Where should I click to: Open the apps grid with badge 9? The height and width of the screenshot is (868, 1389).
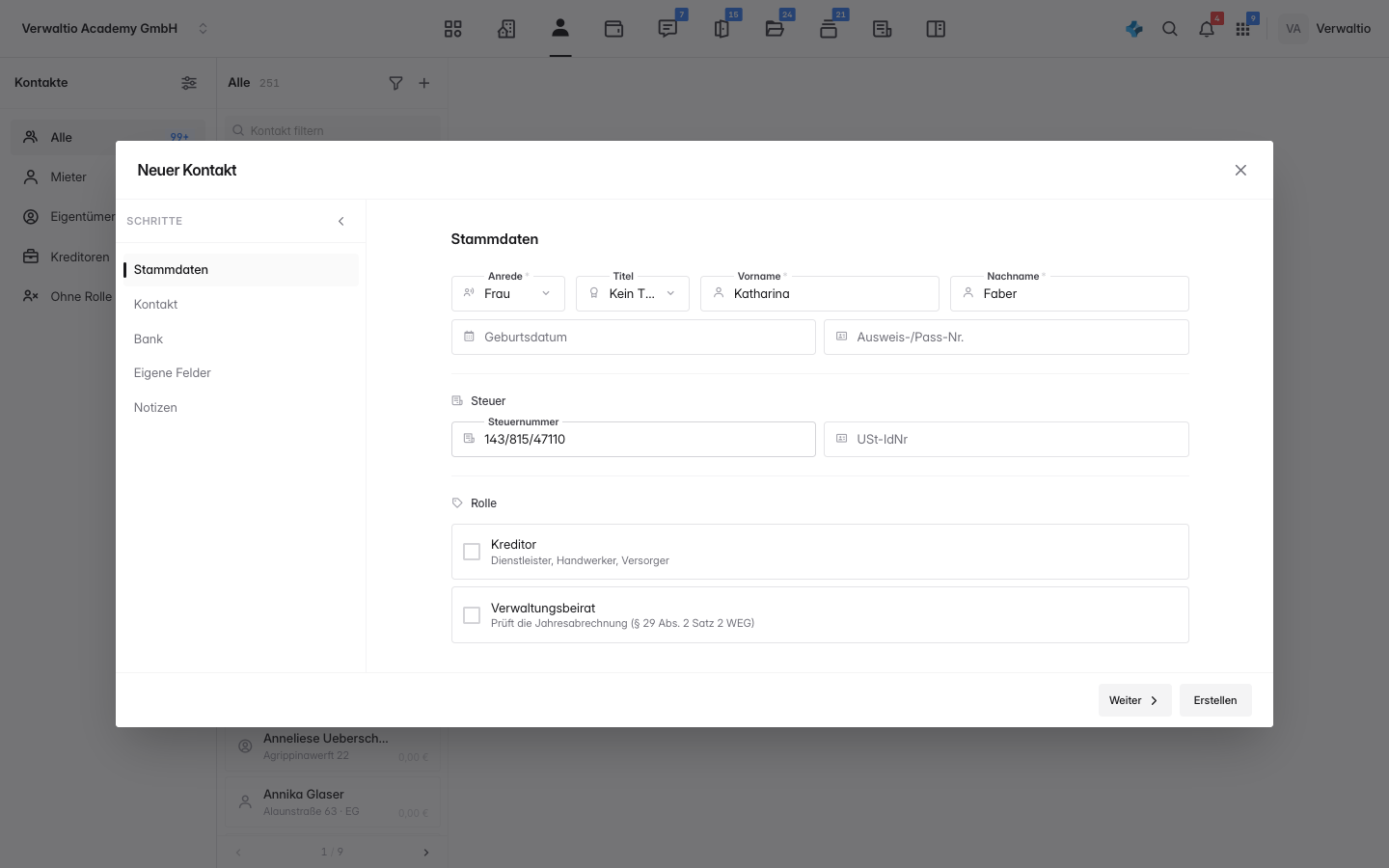pyautogui.click(x=1242, y=29)
